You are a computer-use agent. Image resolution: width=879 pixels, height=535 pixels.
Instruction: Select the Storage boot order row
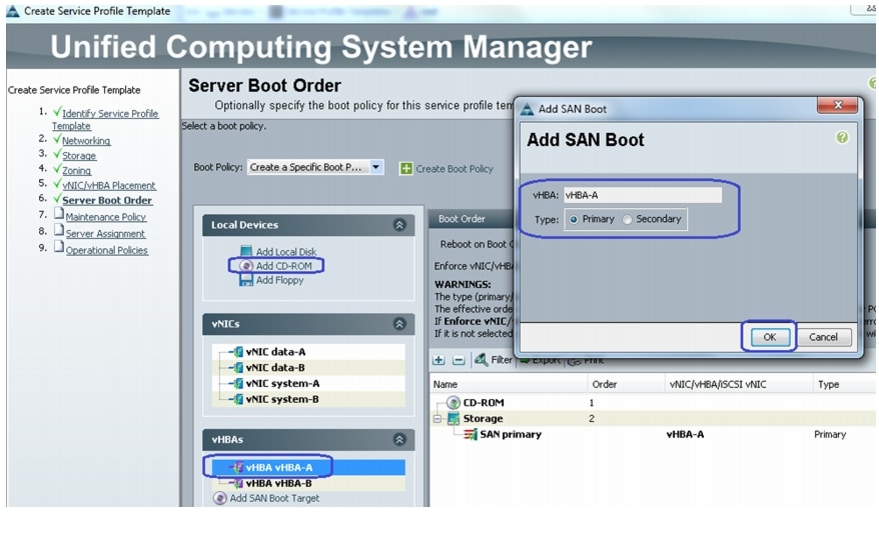click(653, 418)
